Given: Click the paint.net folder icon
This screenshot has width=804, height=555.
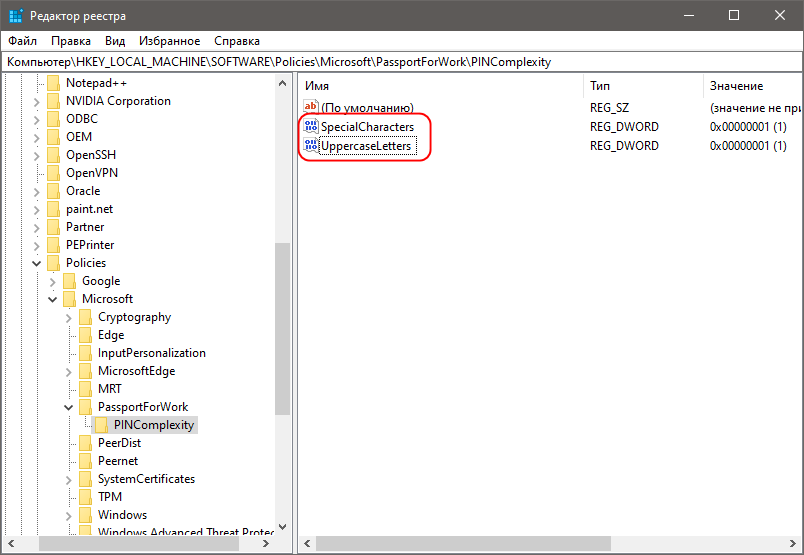Looking at the screenshot, I should 53,209.
